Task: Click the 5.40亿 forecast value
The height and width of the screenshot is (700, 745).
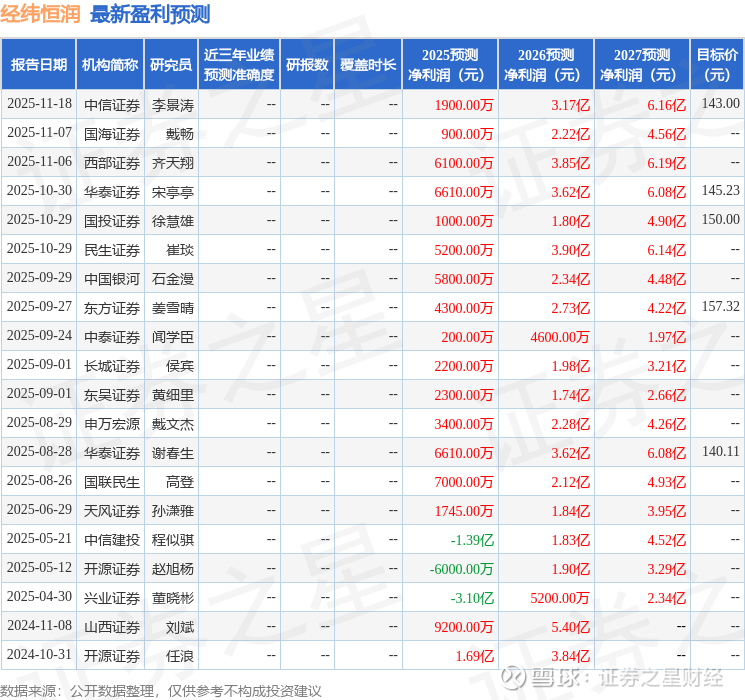Action: pos(570,627)
